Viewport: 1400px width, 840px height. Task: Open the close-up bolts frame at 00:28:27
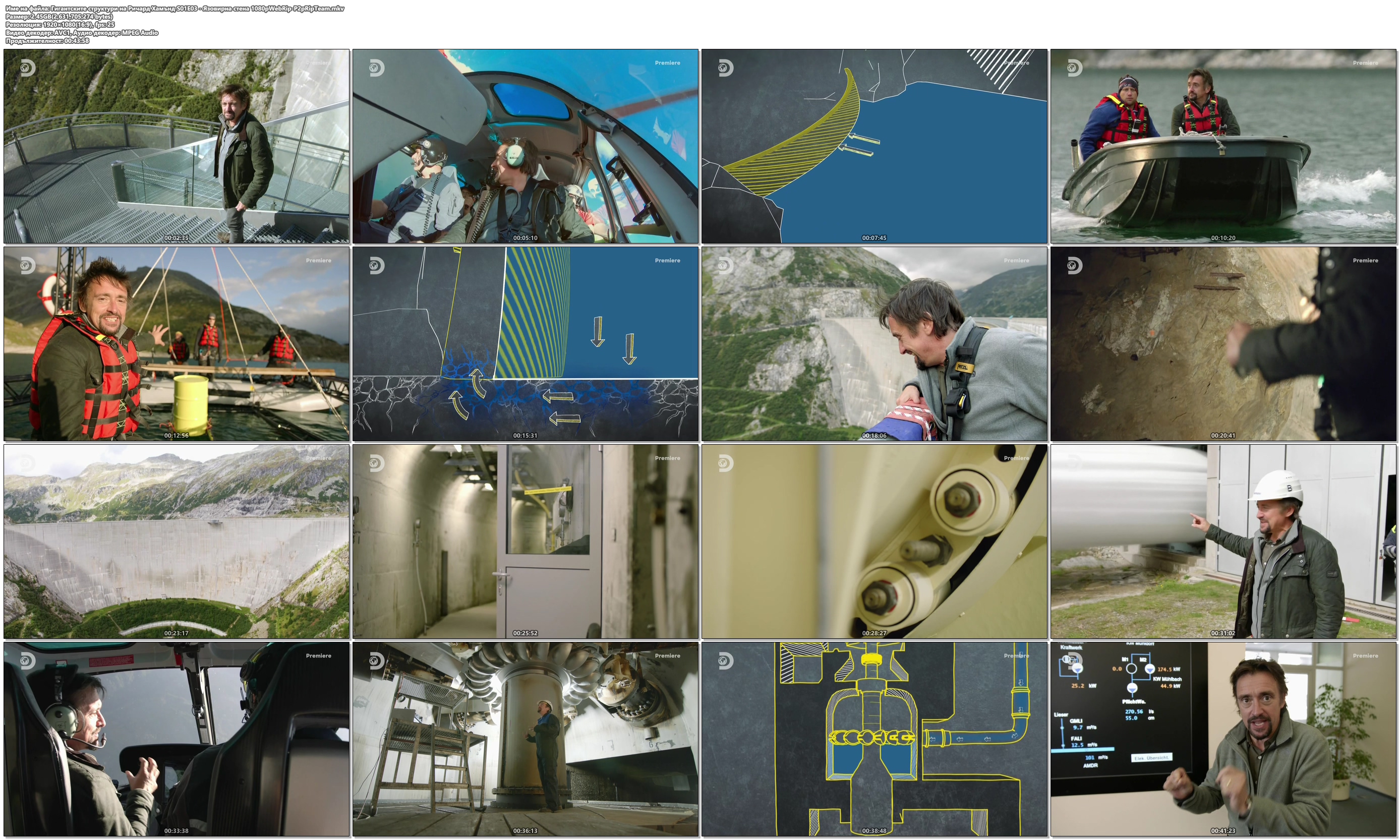[x=873, y=541]
